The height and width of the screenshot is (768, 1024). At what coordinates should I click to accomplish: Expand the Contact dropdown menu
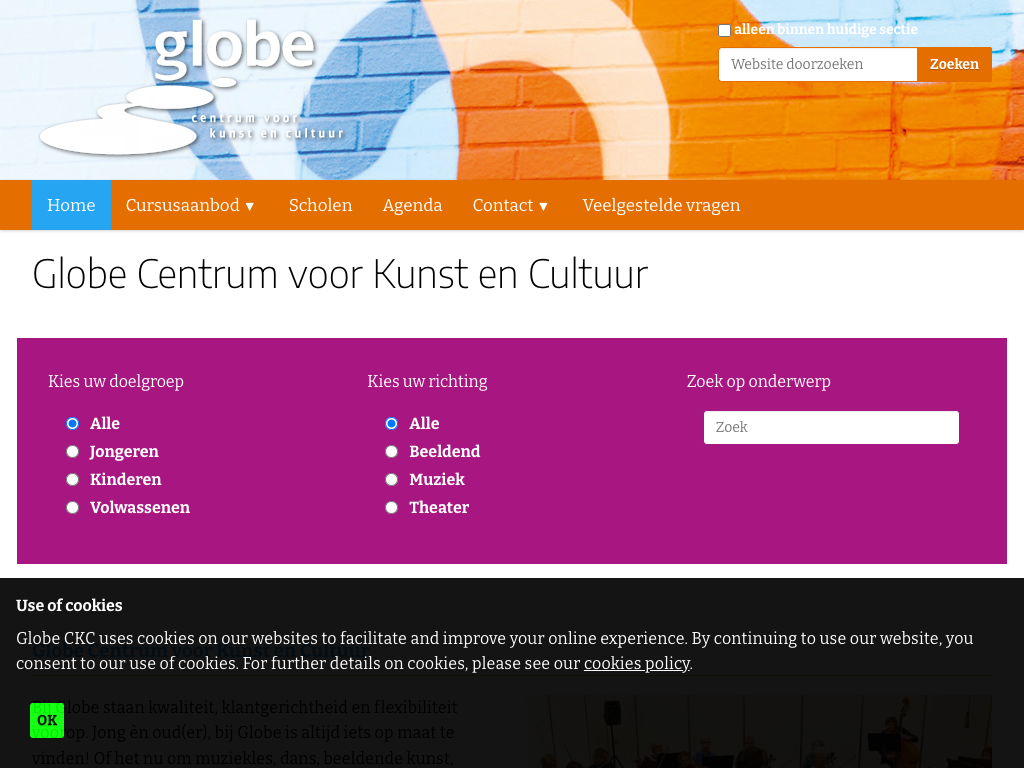point(510,205)
